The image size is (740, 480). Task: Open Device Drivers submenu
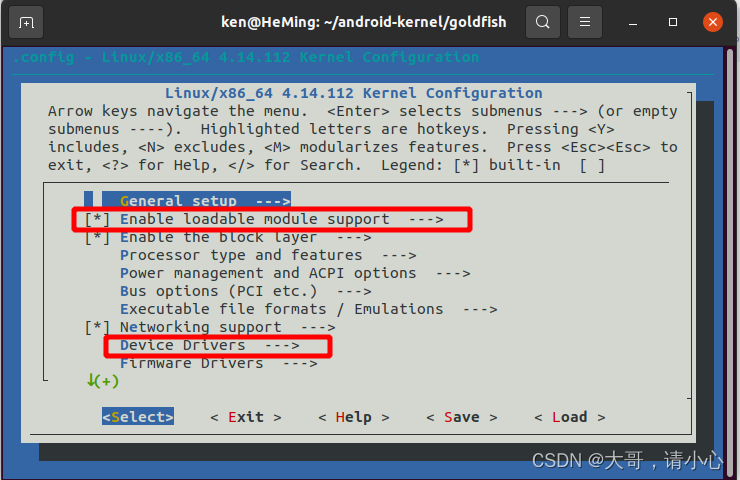coord(210,345)
